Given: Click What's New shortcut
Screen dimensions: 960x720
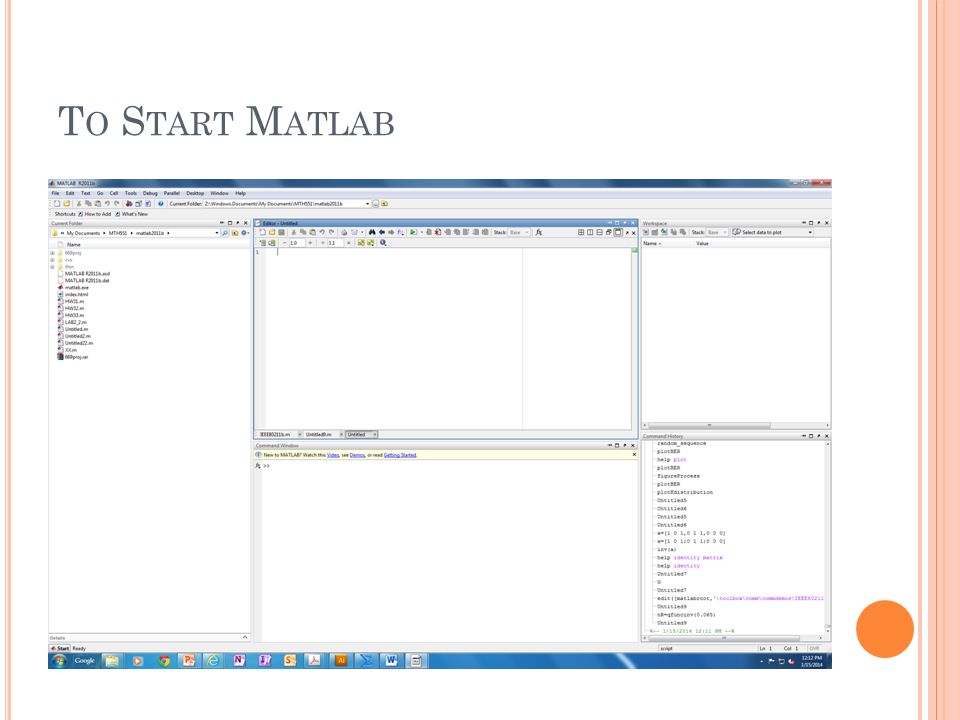Looking at the screenshot, I should point(130,214).
